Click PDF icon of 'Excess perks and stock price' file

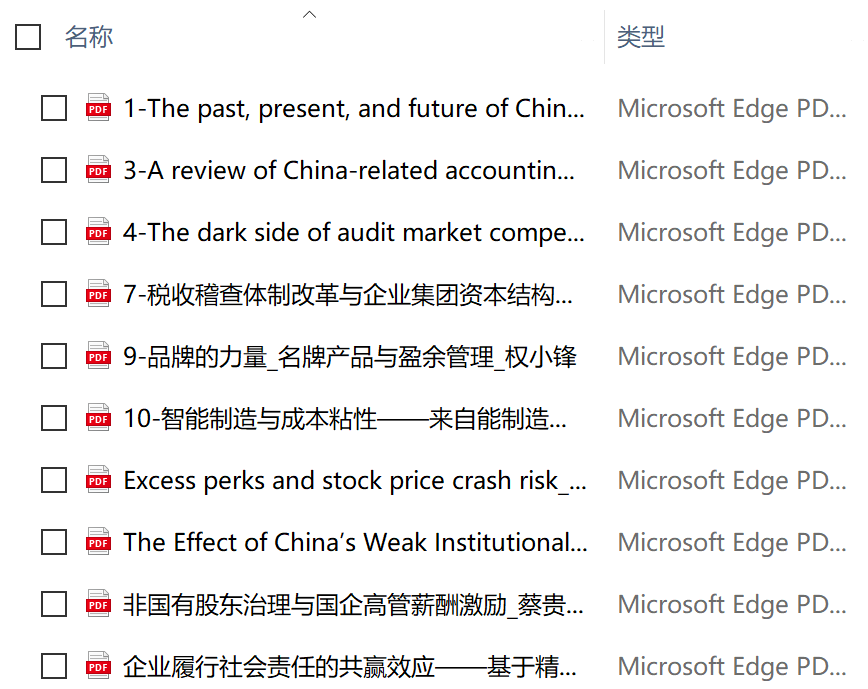[x=98, y=480]
